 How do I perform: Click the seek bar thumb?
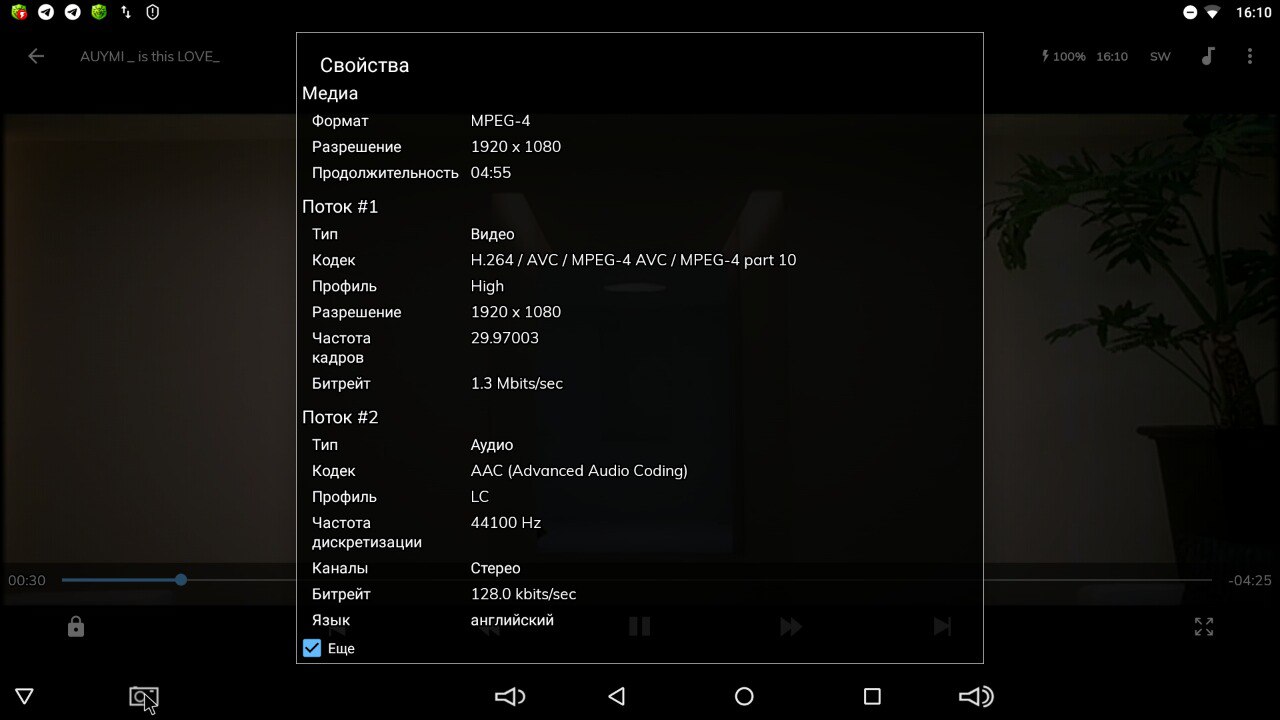click(181, 580)
